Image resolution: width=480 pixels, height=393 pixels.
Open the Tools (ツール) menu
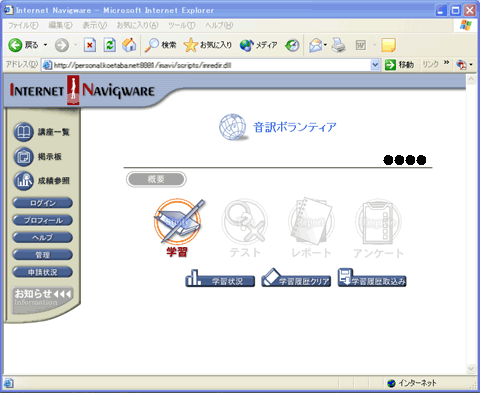coord(182,25)
